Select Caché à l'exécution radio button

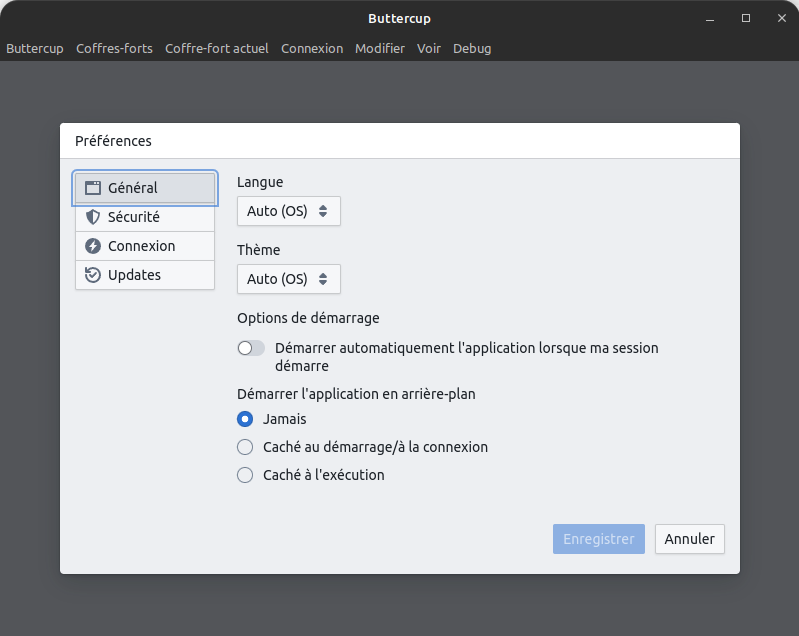[245, 475]
